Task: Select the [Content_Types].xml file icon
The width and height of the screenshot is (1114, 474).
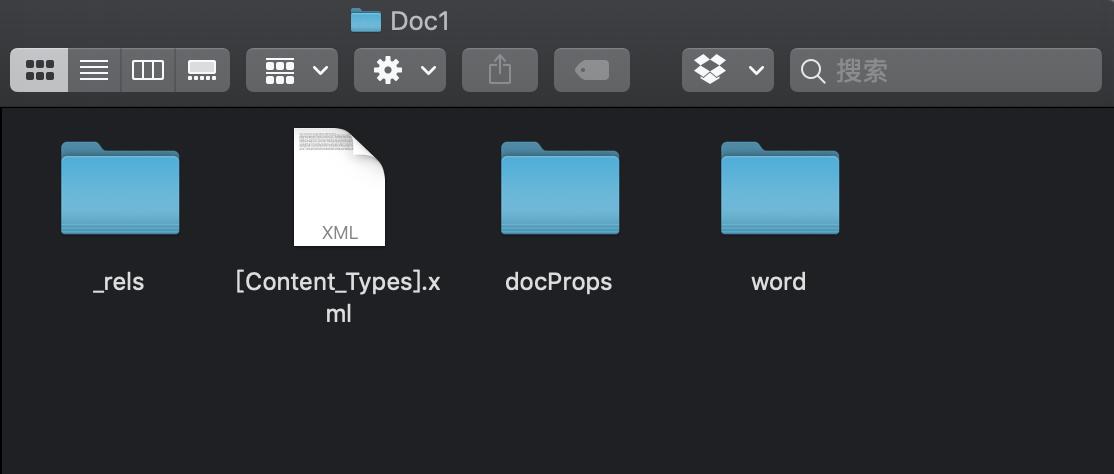Action: [340, 187]
